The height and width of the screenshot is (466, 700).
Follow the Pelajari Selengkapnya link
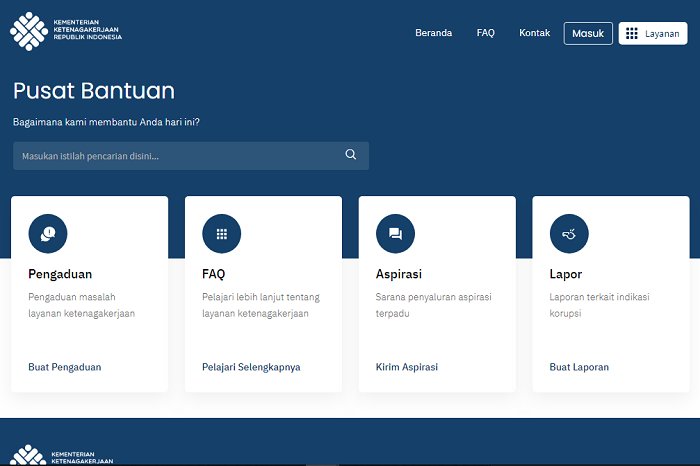pos(251,367)
